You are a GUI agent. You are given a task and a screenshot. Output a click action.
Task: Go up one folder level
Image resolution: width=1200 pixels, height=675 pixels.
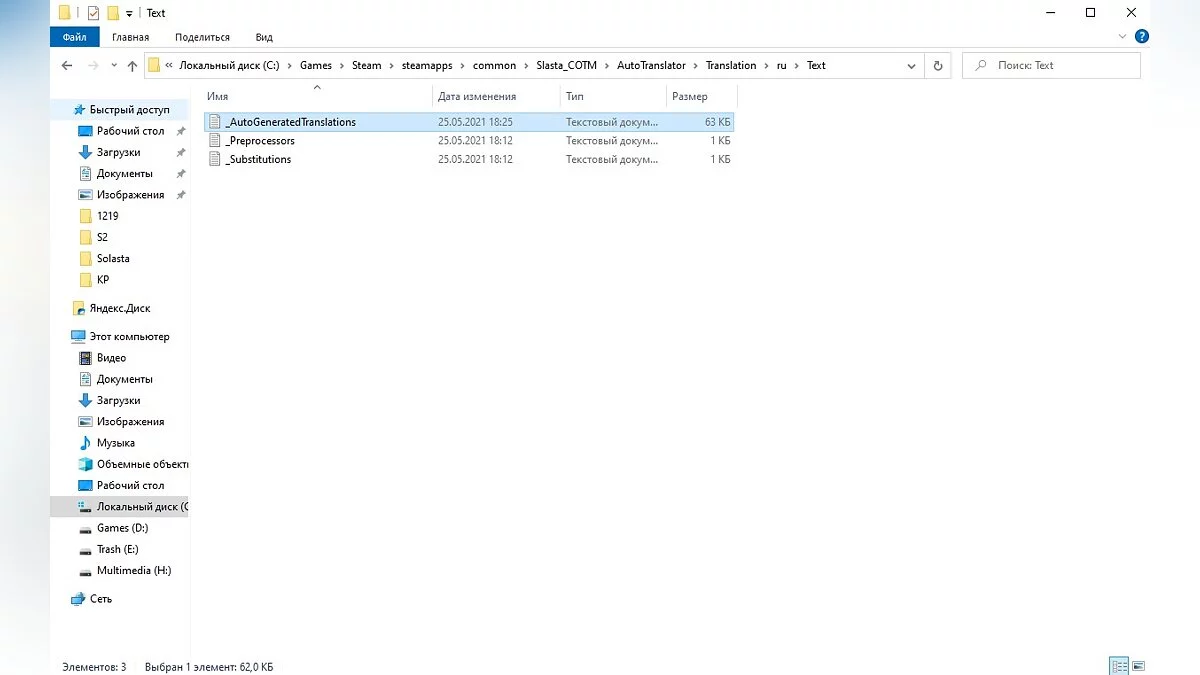pos(132,65)
